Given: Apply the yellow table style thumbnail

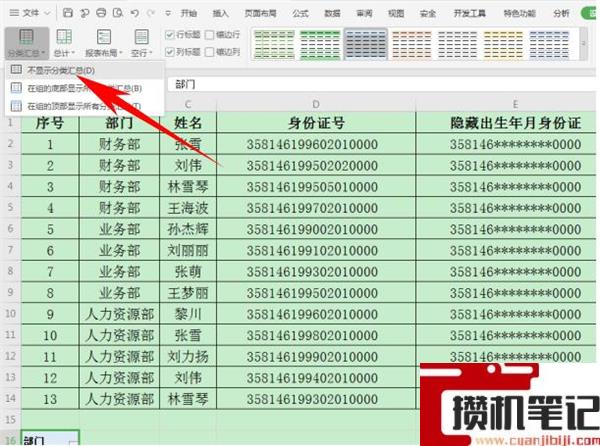Looking at the screenshot, I should pos(503,45).
